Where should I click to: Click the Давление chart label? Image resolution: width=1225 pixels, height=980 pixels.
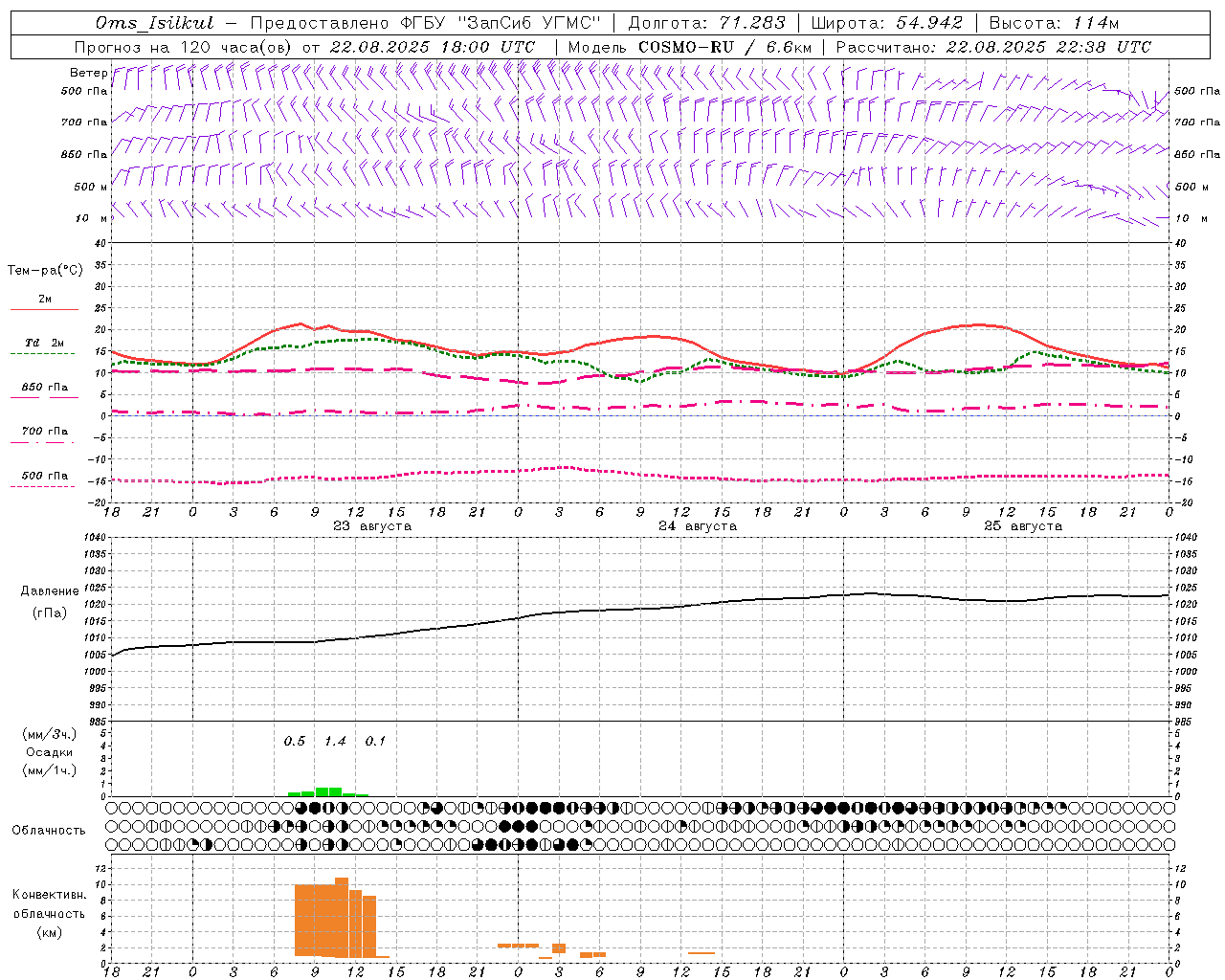50,591
